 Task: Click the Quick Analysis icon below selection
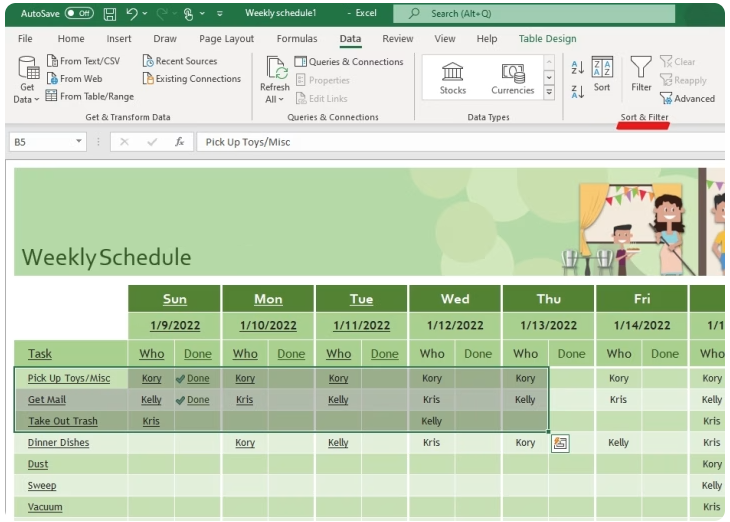tap(560, 443)
